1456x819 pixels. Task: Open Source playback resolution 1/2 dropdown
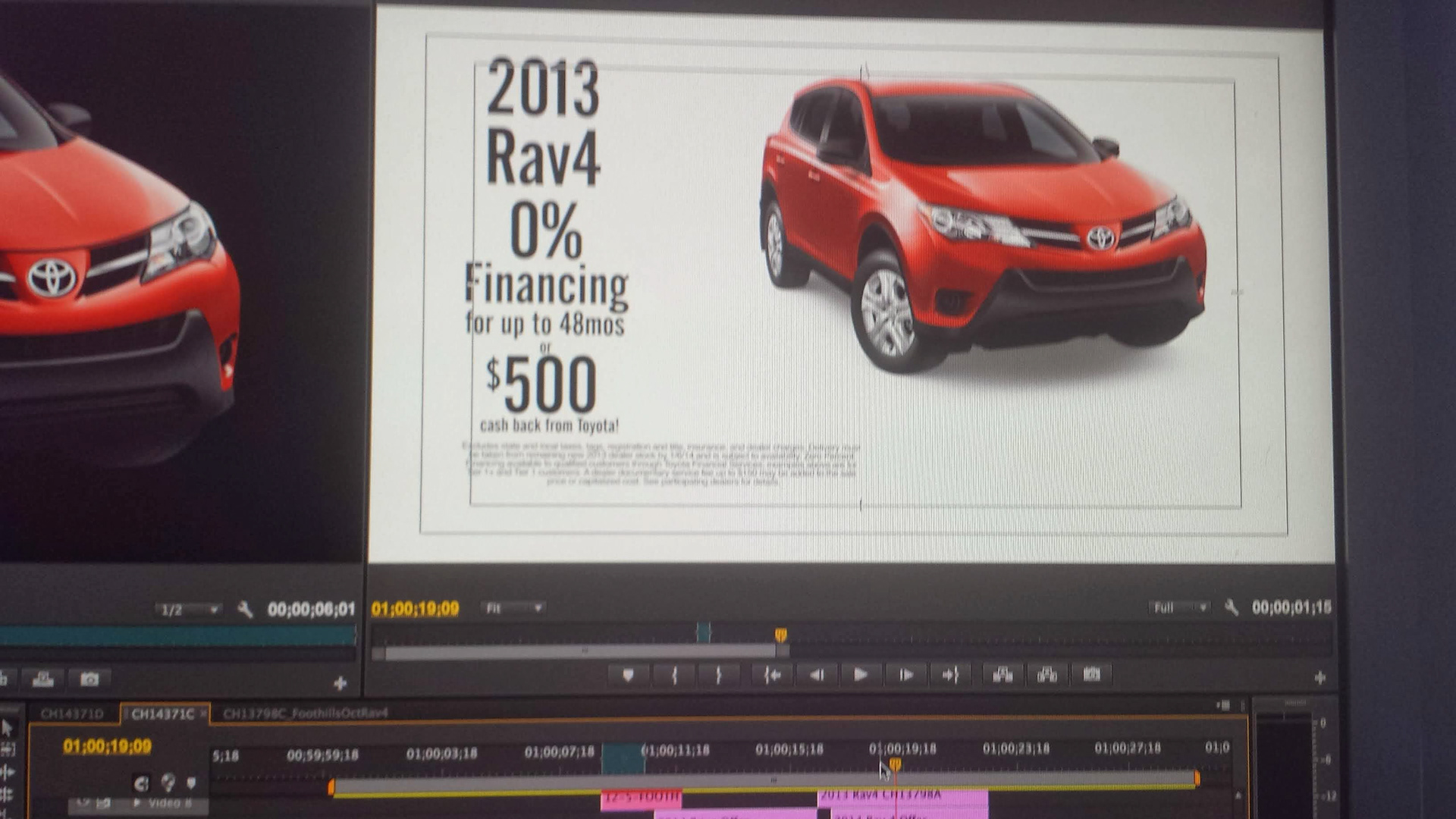click(188, 610)
